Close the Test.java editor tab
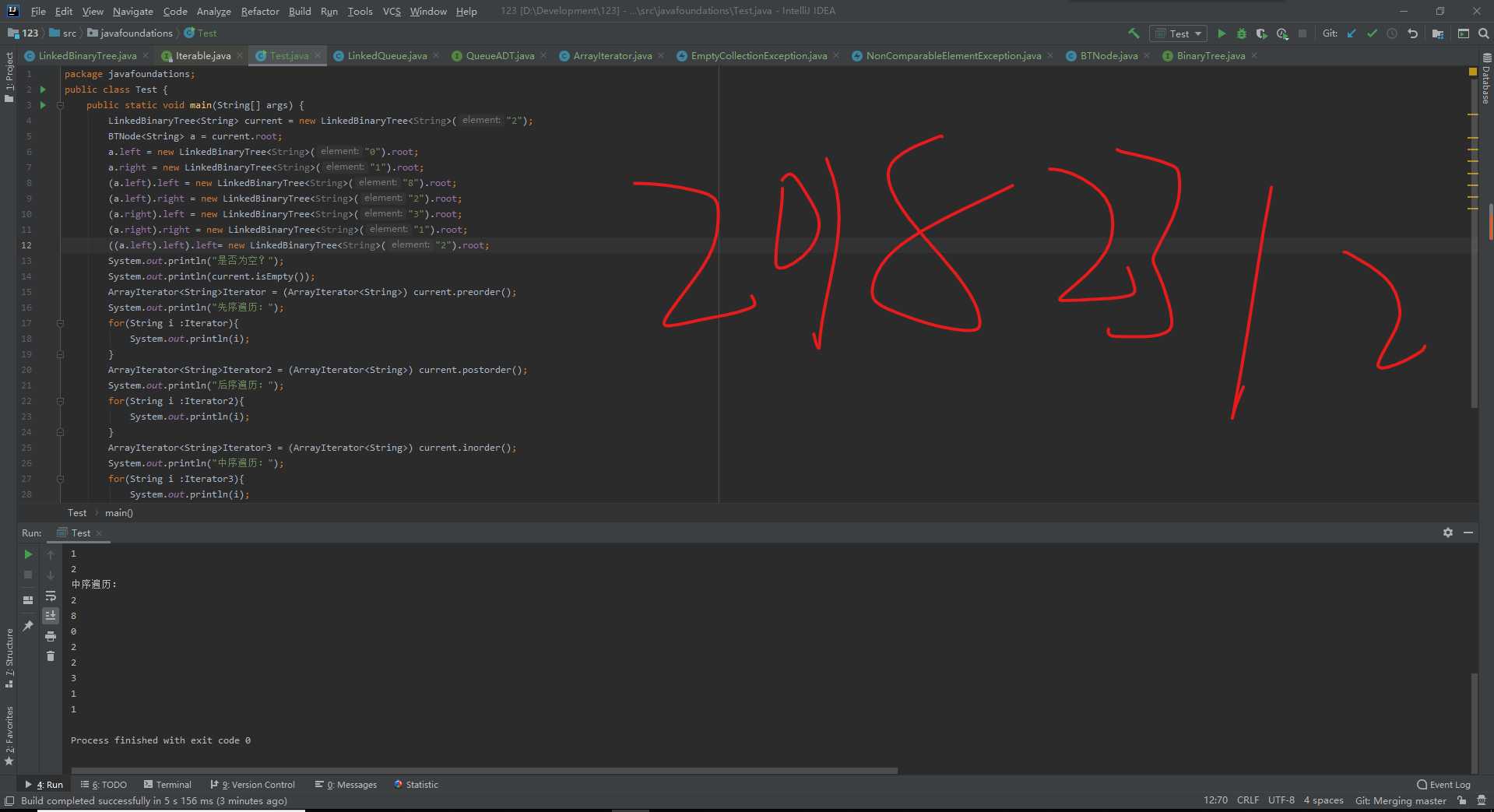Screen dimensions: 1494x812 click(318, 56)
